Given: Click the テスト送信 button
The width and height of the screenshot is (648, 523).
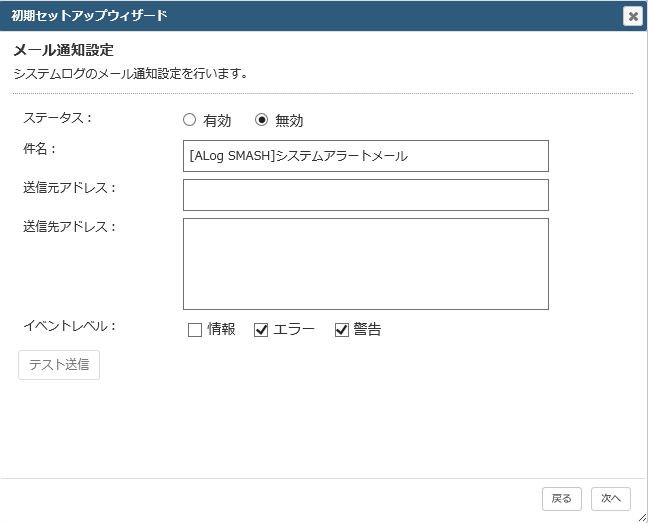Looking at the screenshot, I should tap(59, 365).
